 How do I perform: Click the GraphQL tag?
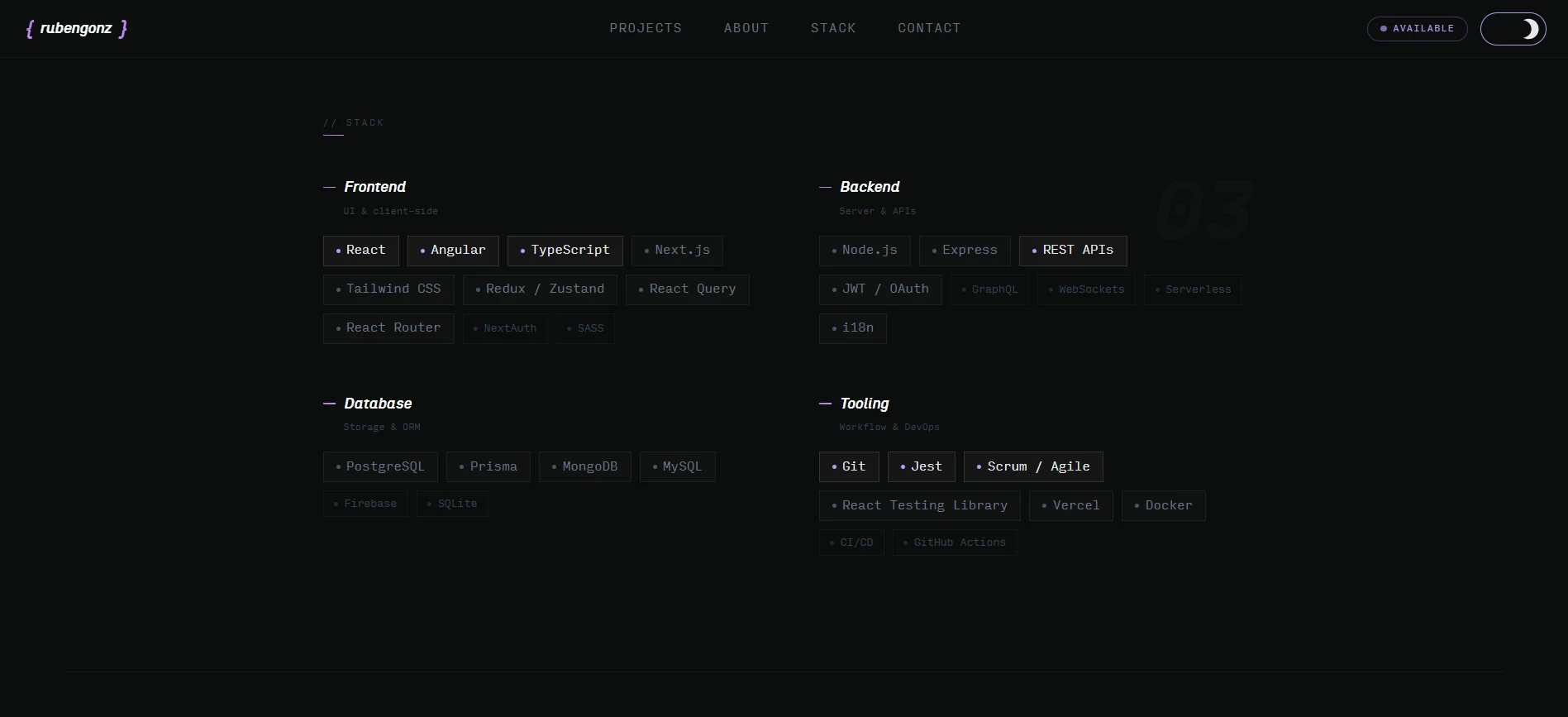[989, 289]
